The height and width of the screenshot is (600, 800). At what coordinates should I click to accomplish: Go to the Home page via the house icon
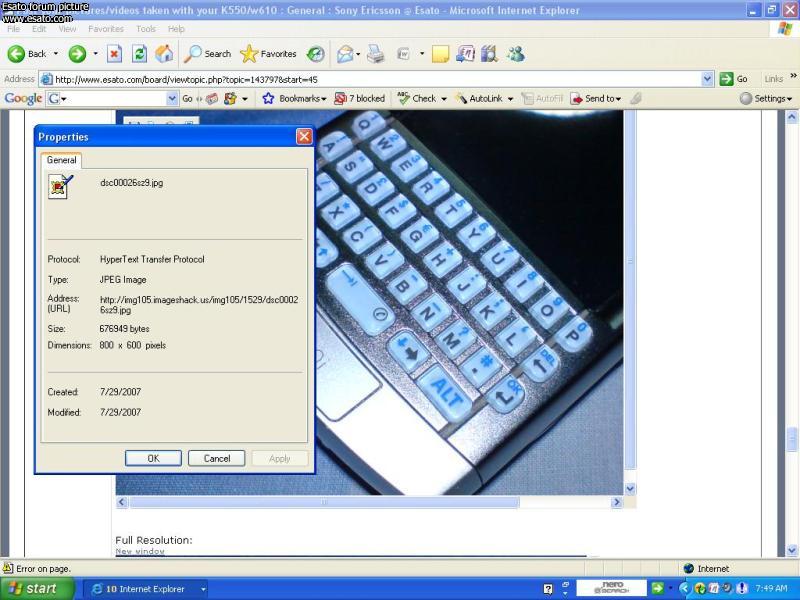(x=164, y=54)
